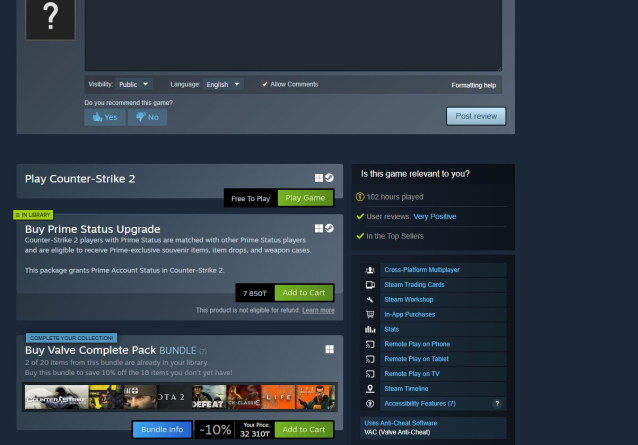Click the Cross-Platform Multiplayer icon
Screen dimensions: 638x445
pos(370,270)
